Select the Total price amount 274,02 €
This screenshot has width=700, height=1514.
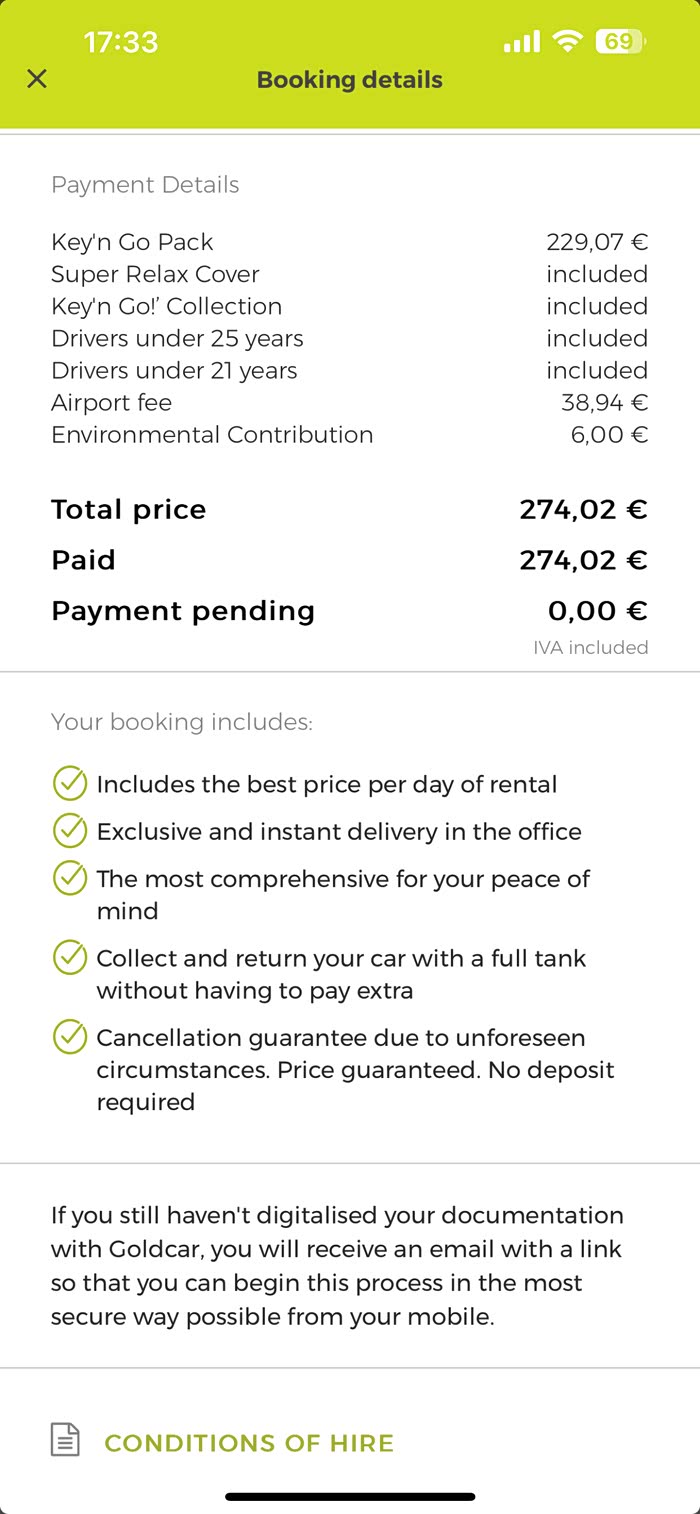coord(583,510)
